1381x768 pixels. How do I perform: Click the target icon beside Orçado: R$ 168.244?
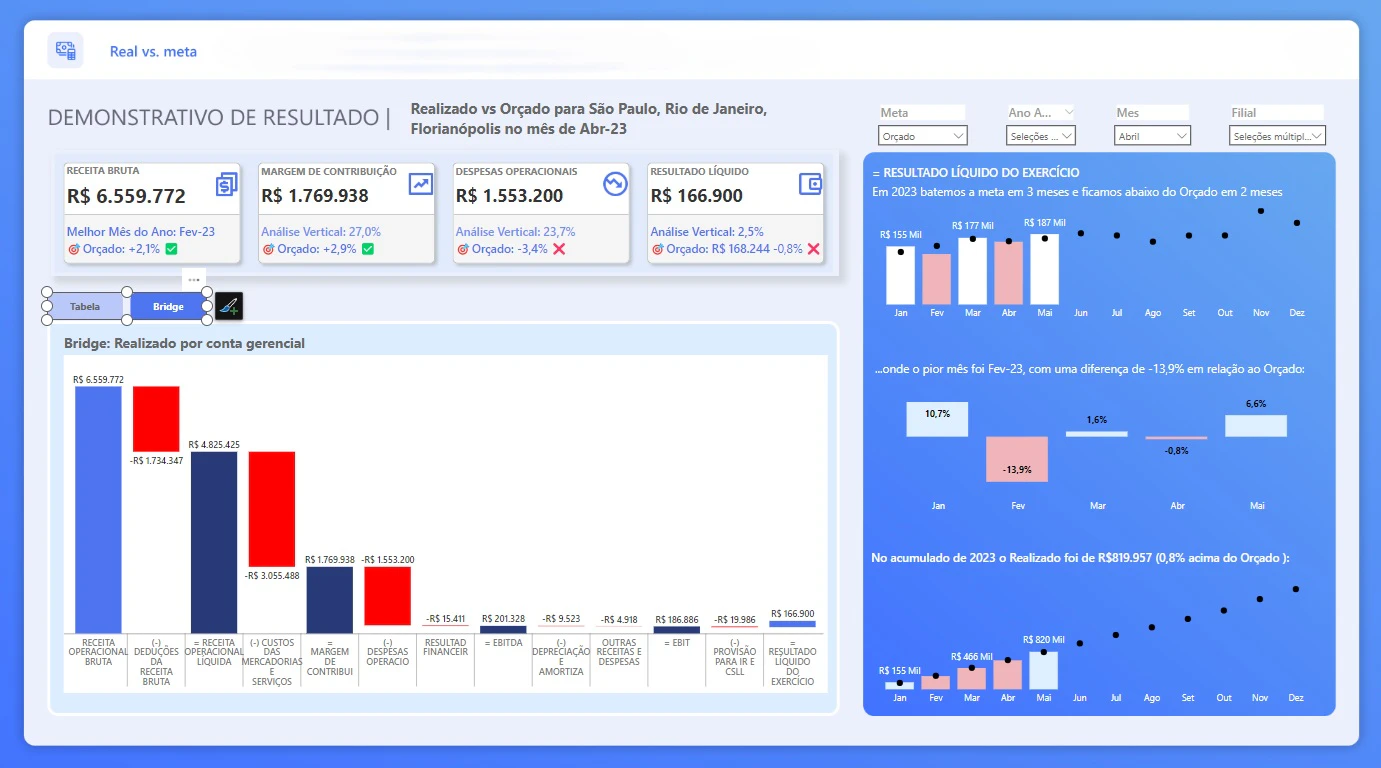(657, 249)
